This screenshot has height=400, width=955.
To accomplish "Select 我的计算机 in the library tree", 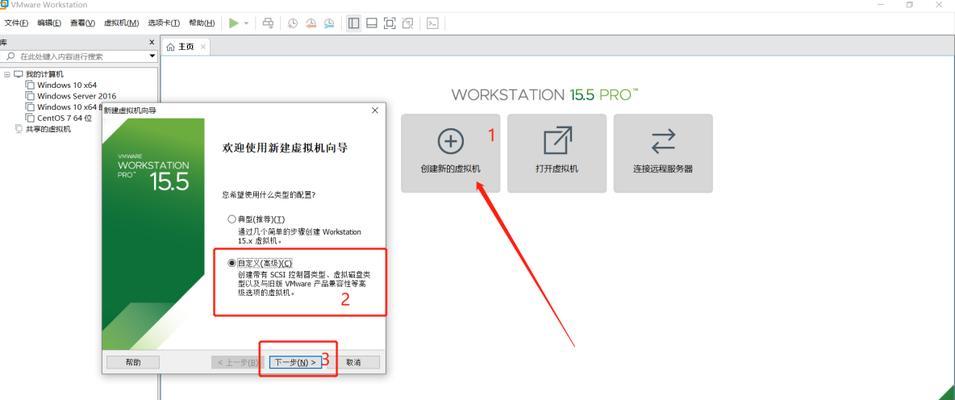I will click(x=44, y=74).
